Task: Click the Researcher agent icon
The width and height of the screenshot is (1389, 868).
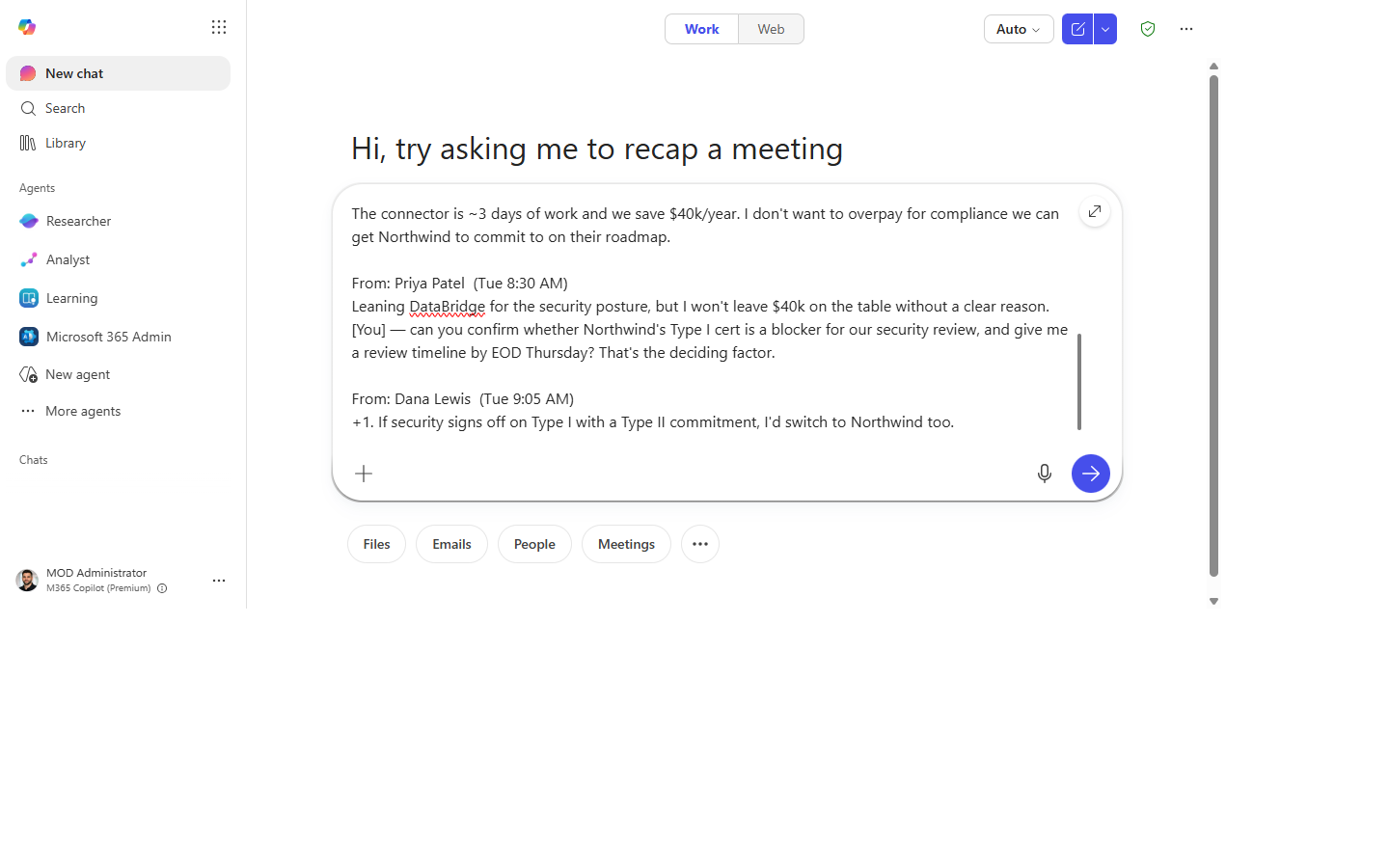Action: pyautogui.click(x=29, y=221)
